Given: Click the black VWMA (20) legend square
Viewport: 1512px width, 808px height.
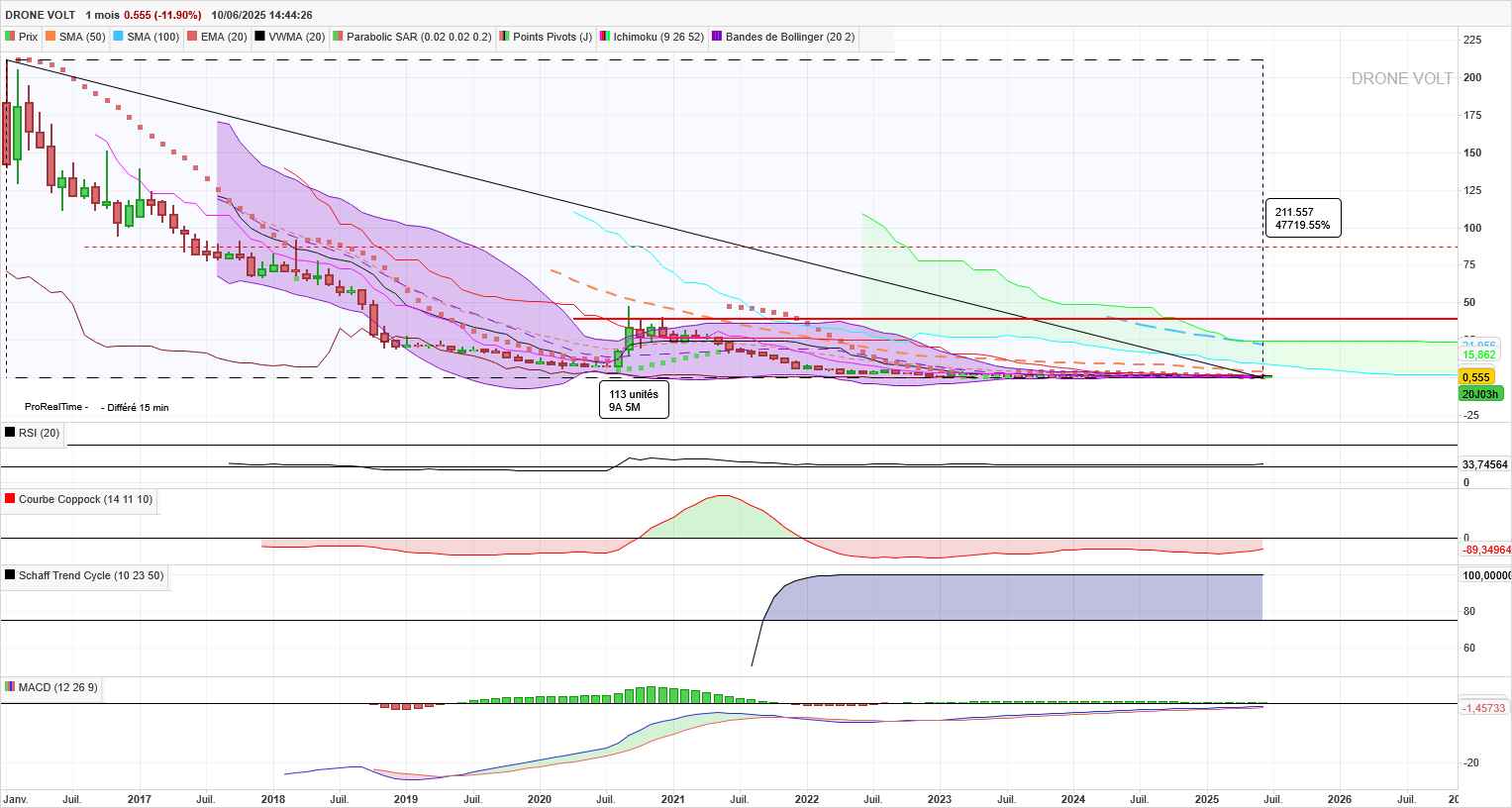Looking at the screenshot, I should click(x=259, y=37).
